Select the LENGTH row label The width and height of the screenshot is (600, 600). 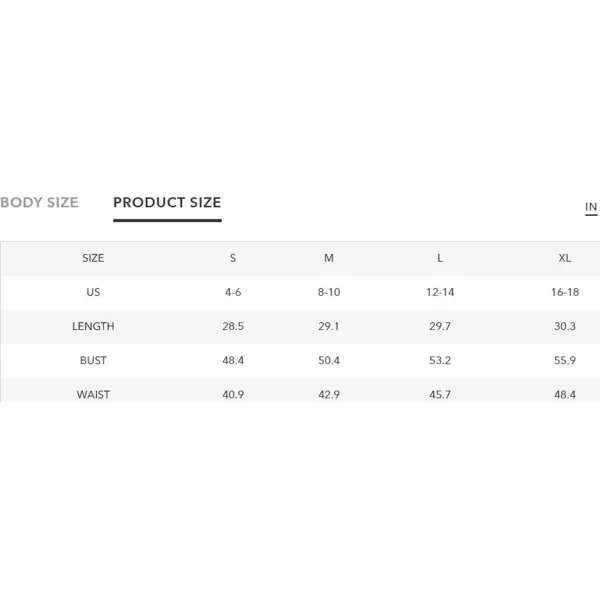(x=93, y=326)
